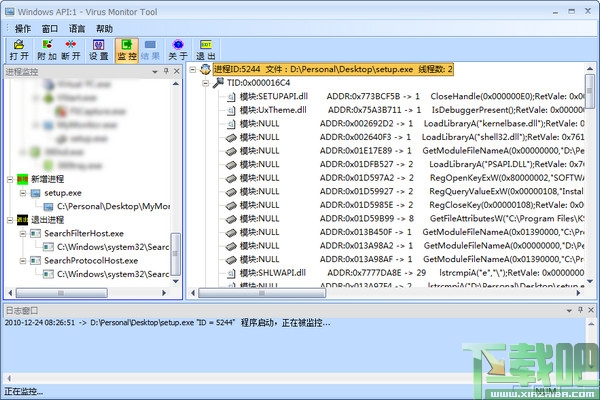Click the black 退出进程 group icon

tap(23, 220)
